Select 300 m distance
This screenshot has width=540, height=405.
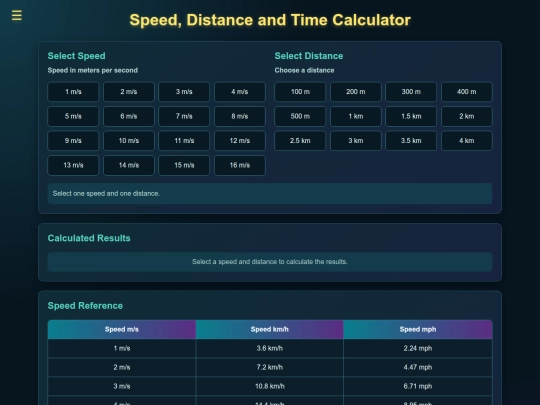point(411,92)
